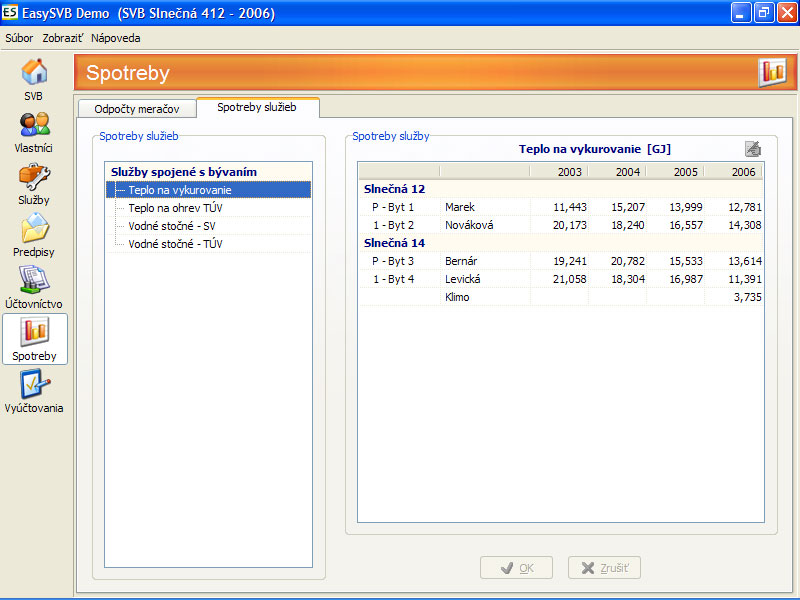The width and height of the screenshot is (800, 600).
Task: Click the value 20,173 for Nováková
Action: tap(570, 225)
